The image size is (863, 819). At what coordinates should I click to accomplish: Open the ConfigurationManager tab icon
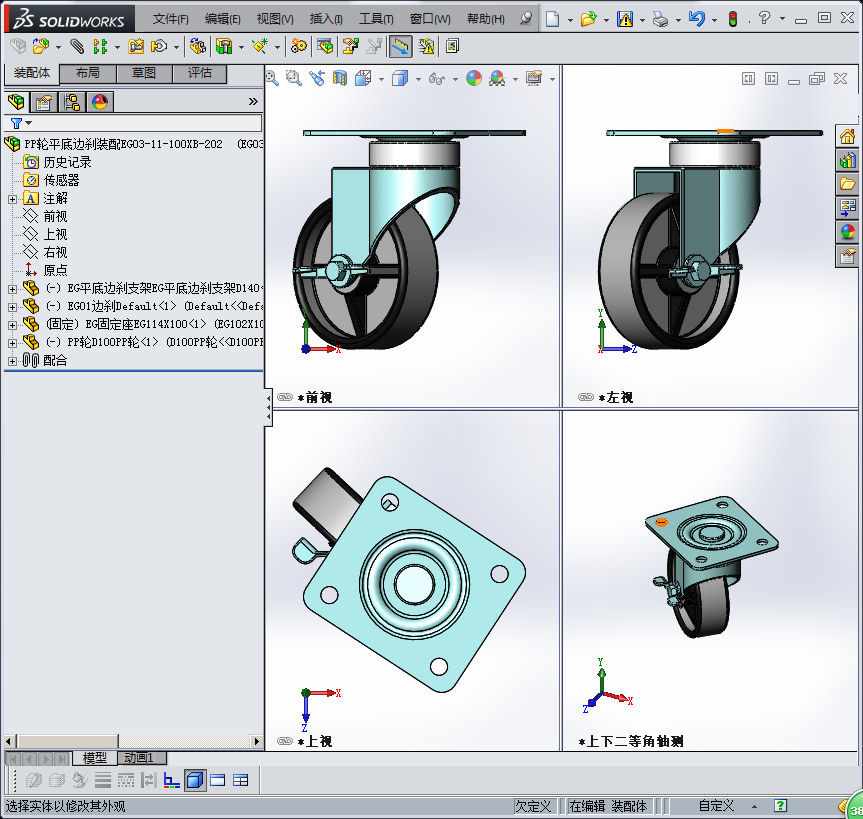click(72, 102)
